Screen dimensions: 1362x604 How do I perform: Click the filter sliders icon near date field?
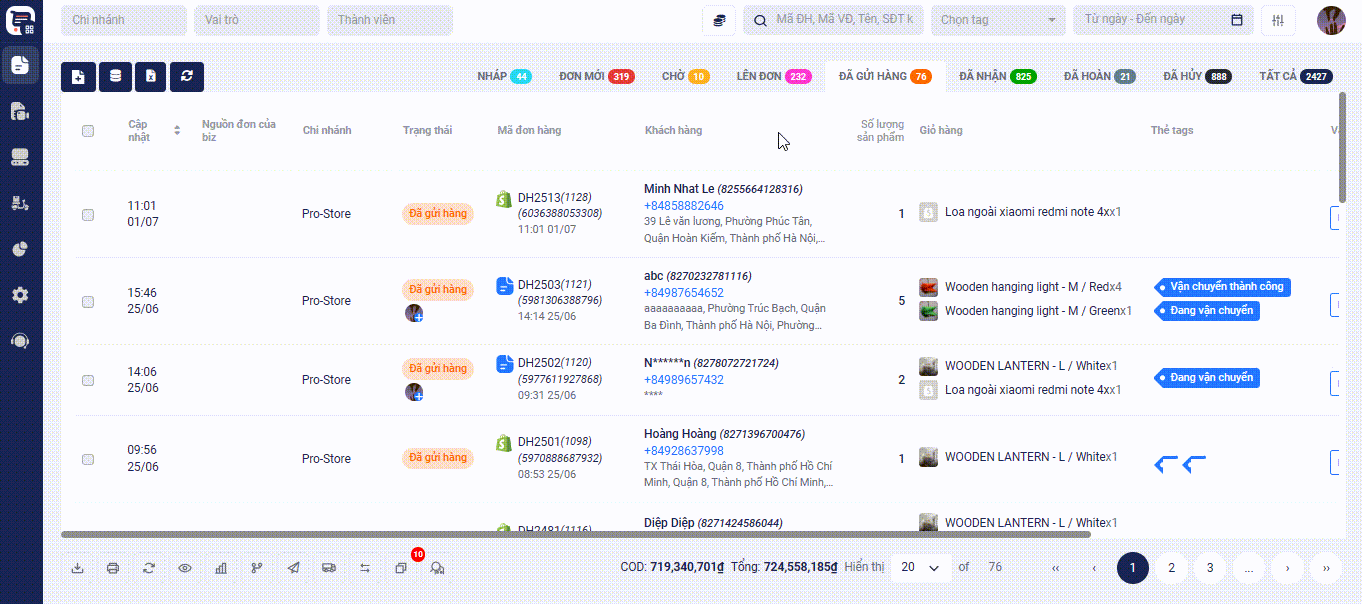(1278, 20)
